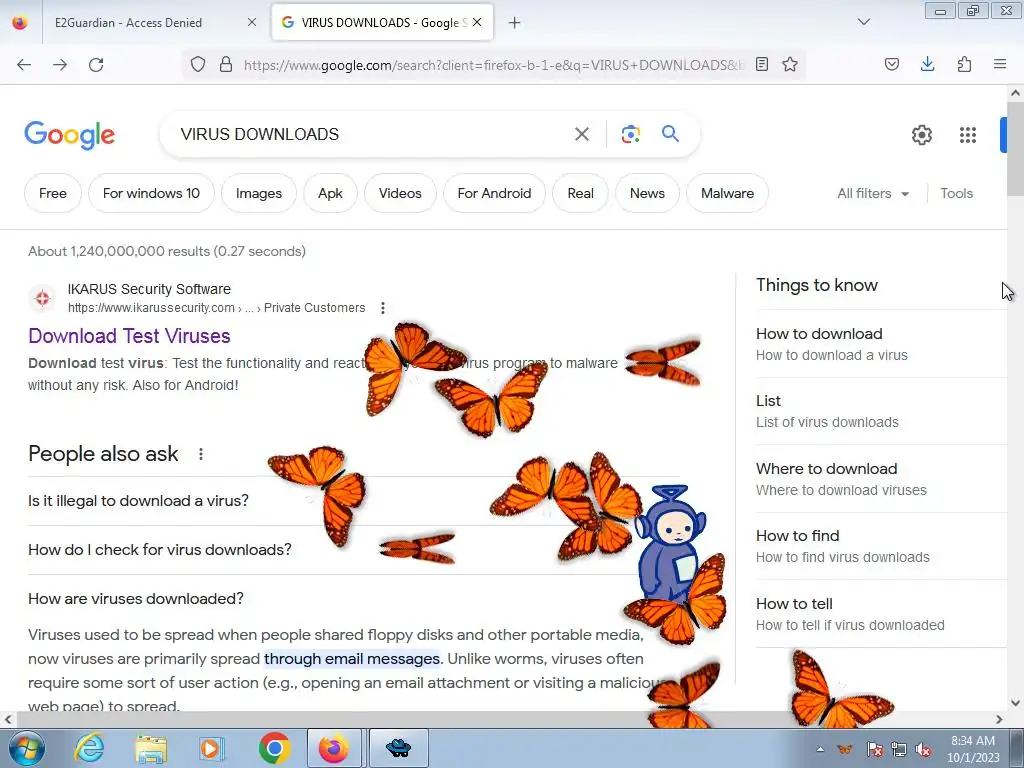Expand All filters dropdown

(x=873, y=193)
